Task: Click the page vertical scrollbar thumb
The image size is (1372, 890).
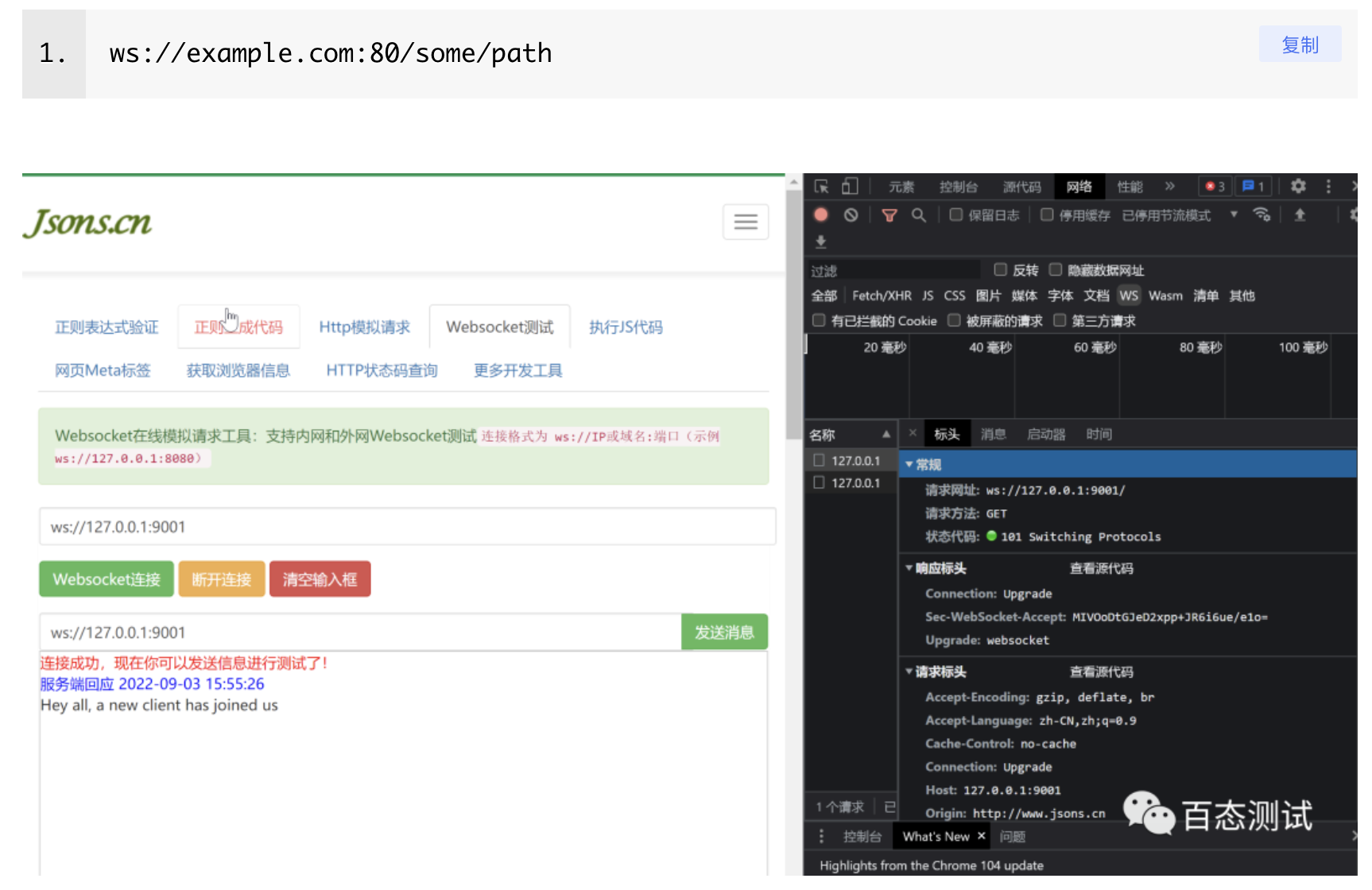Action: (x=793, y=314)
